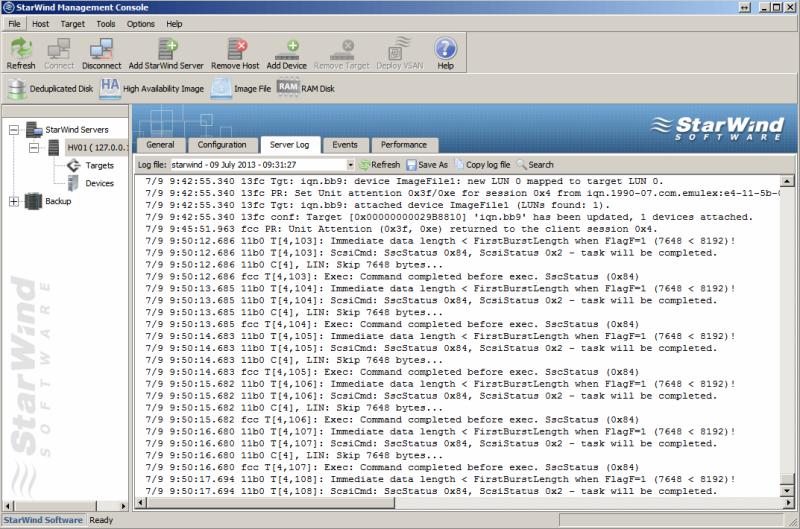Switch to the Configuration tab
Screen dimensions: 800x529
tap(222, 145)
